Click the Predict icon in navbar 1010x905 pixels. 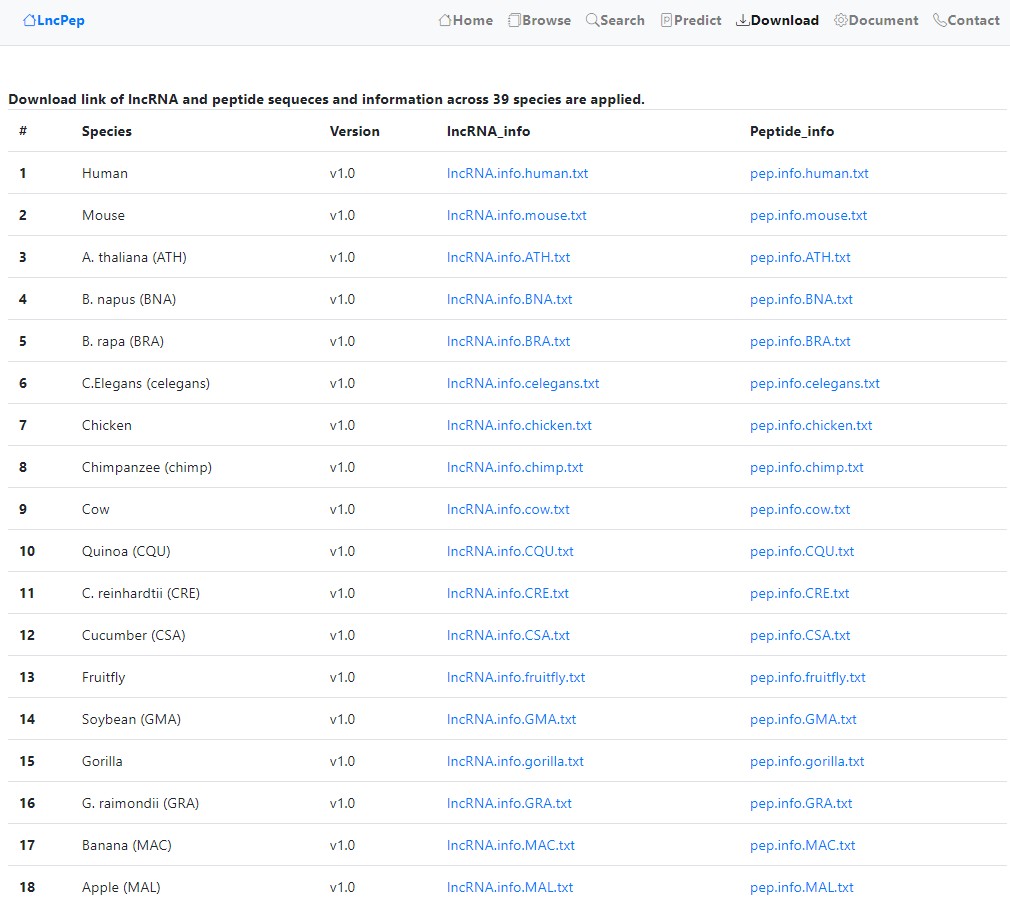coord(666,20)
